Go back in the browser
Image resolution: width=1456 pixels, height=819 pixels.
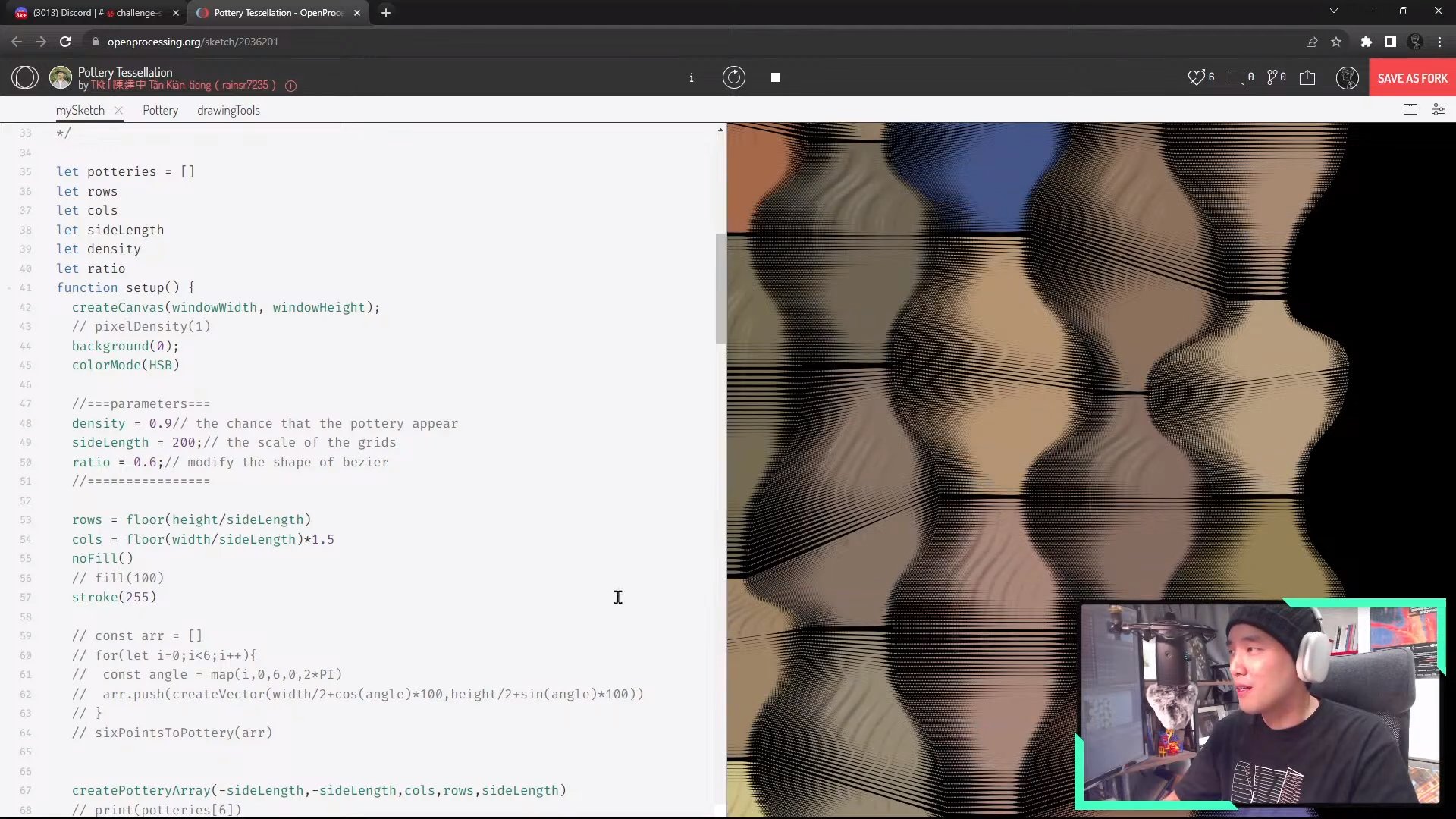click(17, 42)
